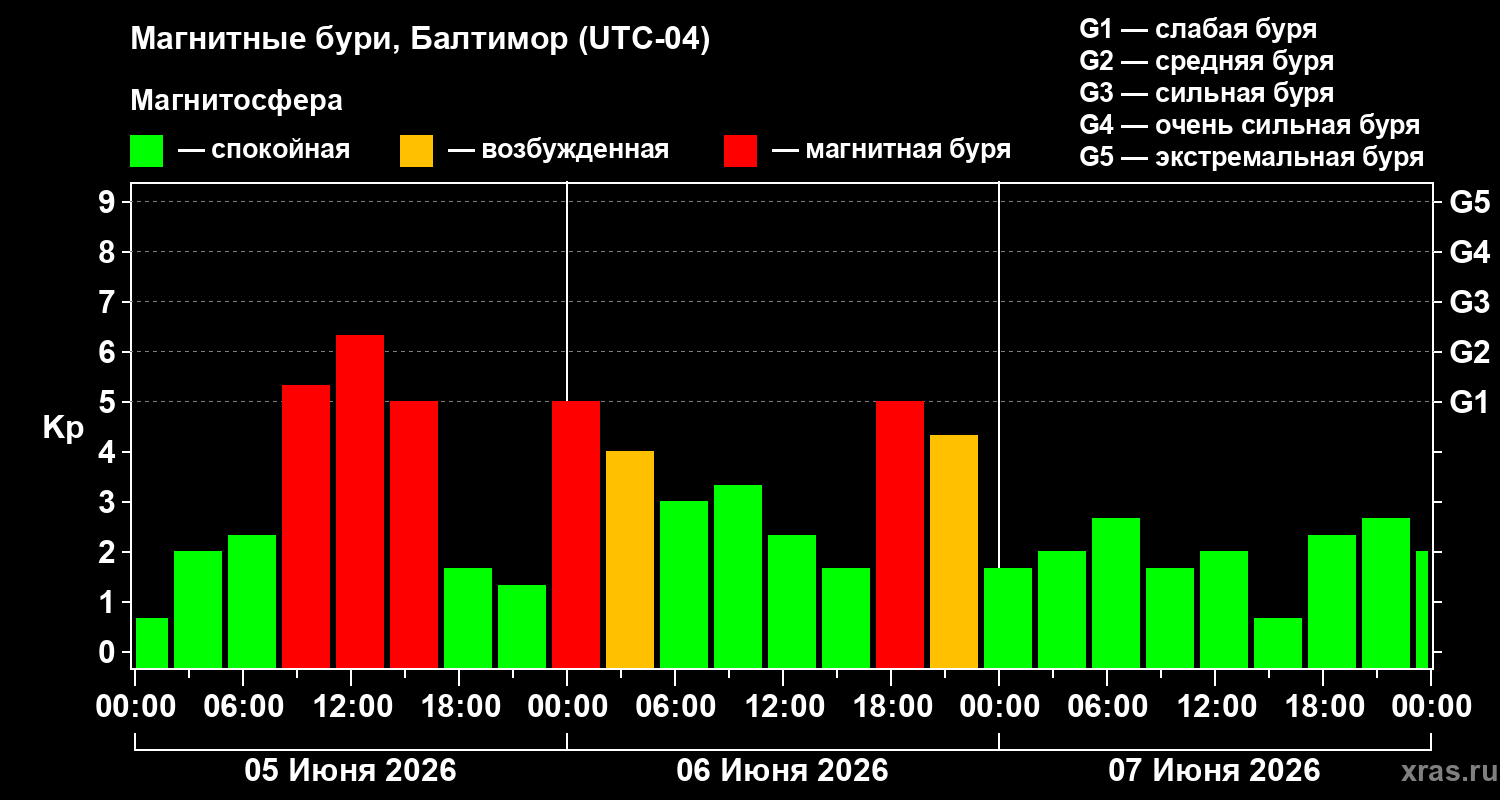This screenshot has height=800, width=1500.
Task: Click the legend line 'G3 — сильная буря'
Action: (x=1206, y=93)
